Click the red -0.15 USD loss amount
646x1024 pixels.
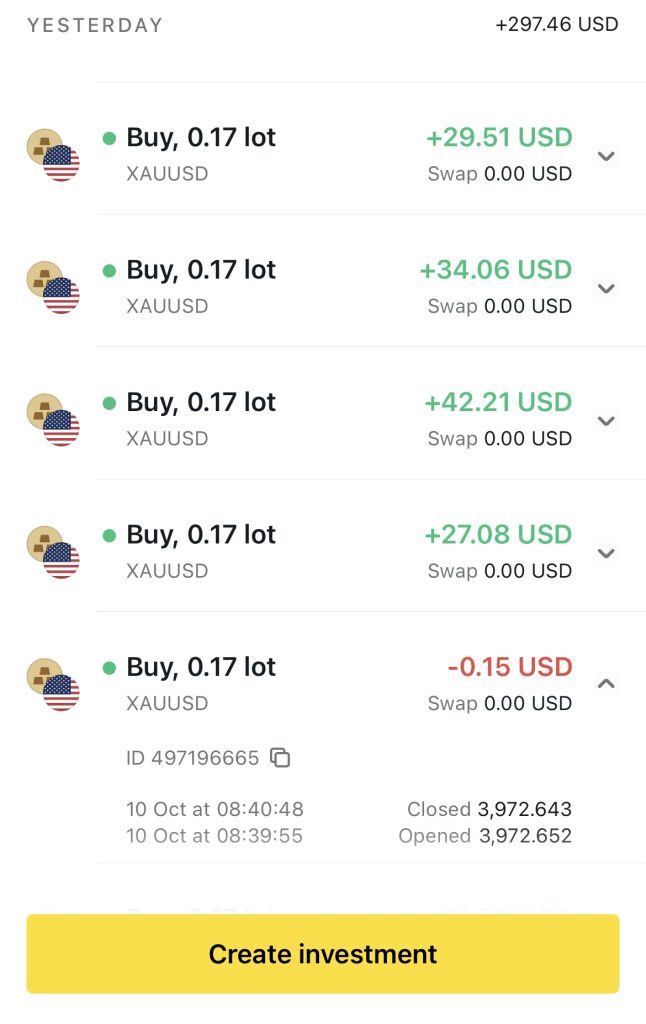tap(509, 667)
